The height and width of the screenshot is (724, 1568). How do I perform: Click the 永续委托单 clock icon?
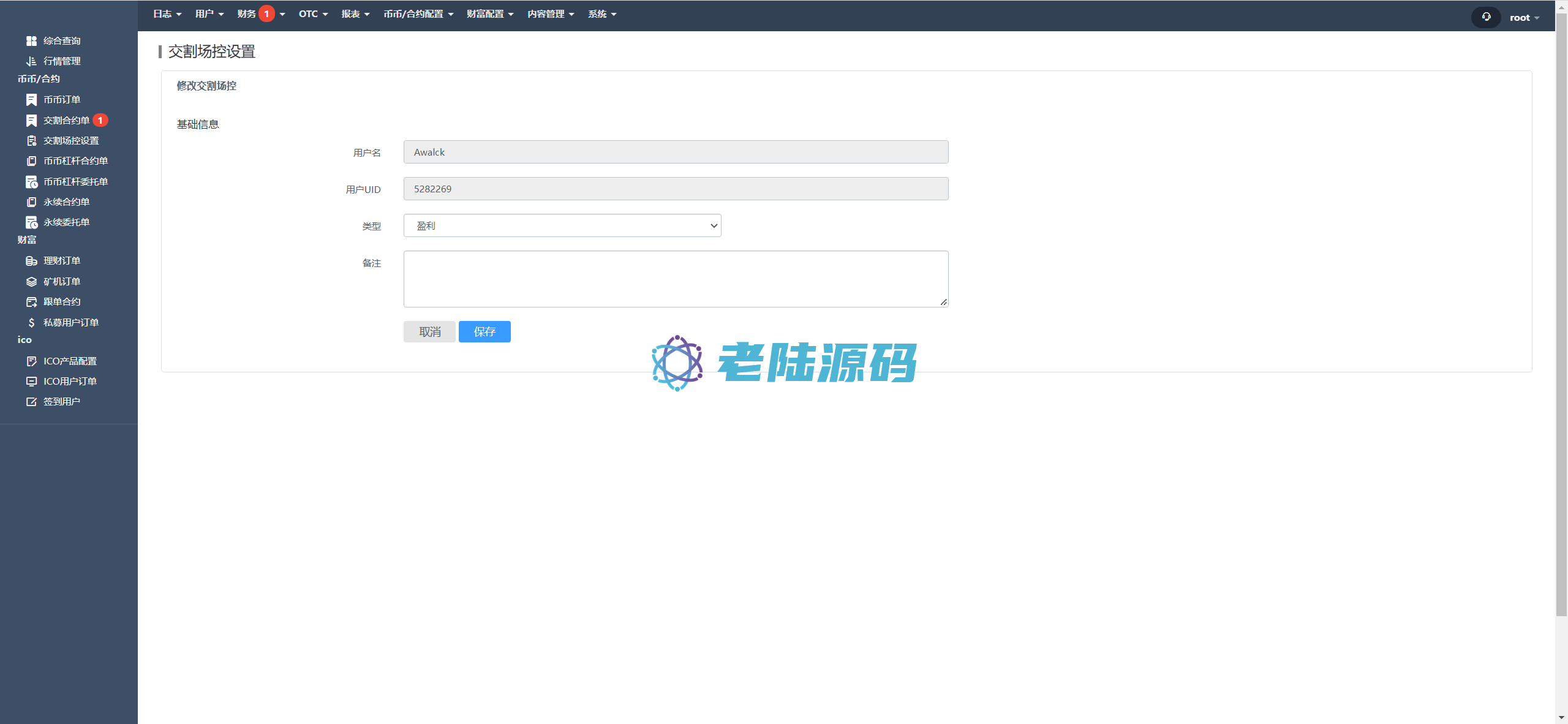pos(31,222)
